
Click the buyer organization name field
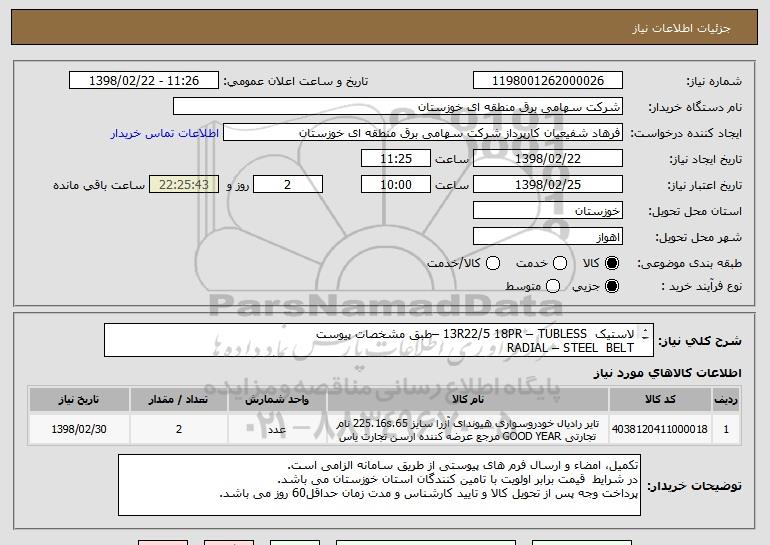(397, 107)
